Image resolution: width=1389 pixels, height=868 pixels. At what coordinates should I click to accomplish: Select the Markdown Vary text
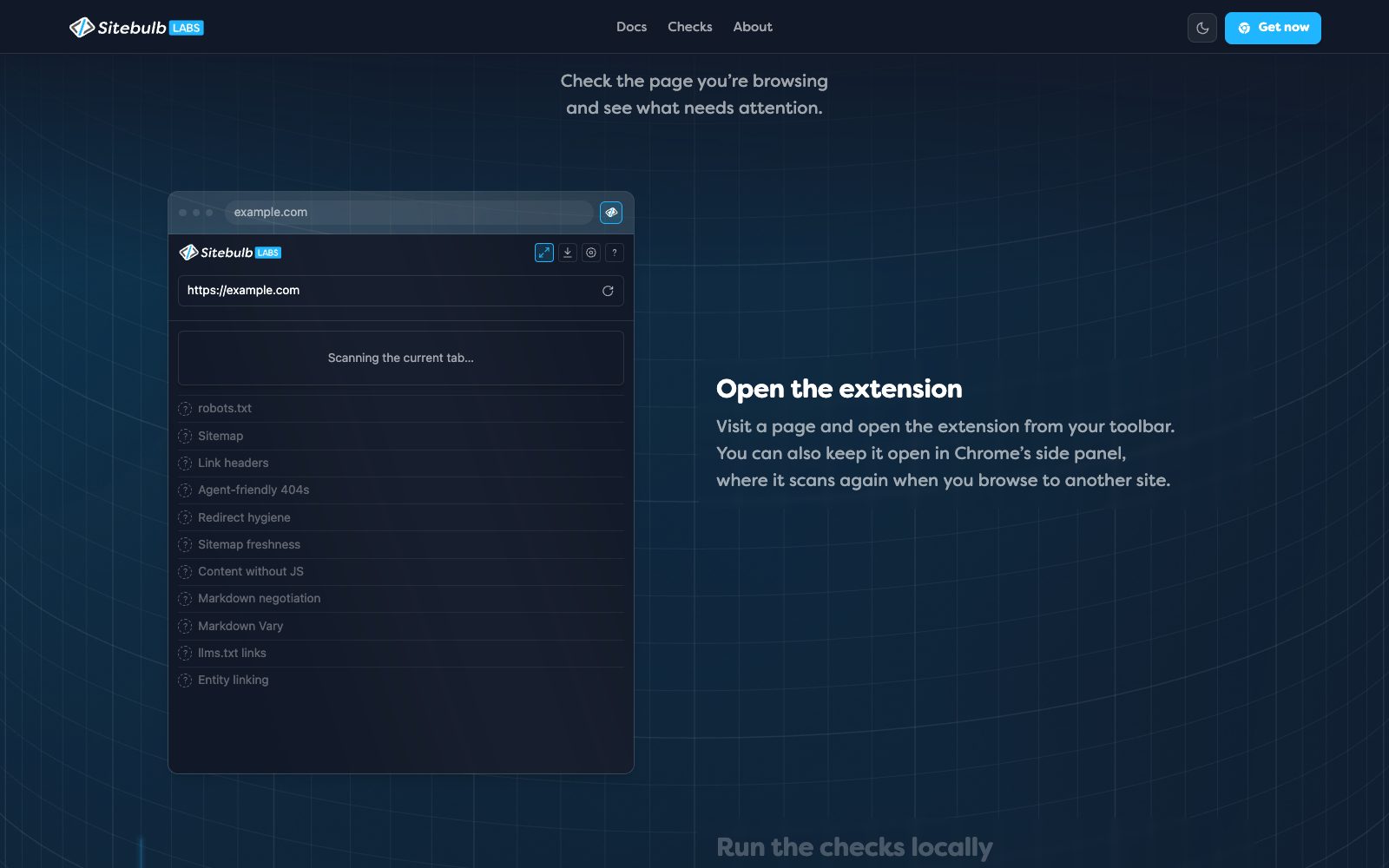click(240, 626)
